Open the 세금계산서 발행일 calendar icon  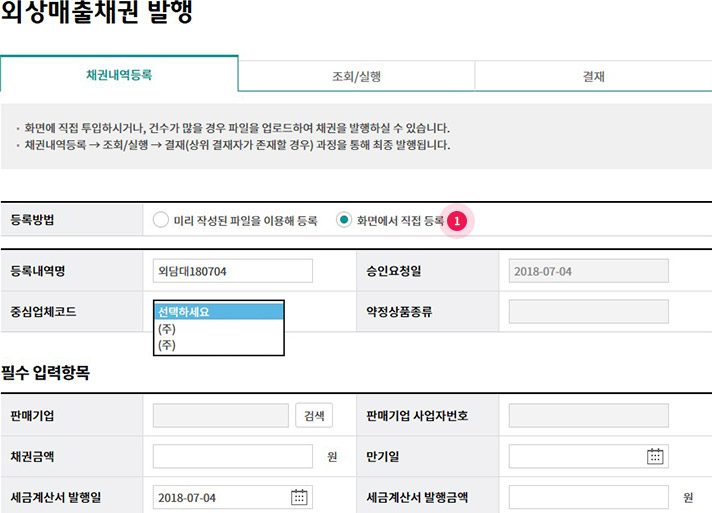[299, 497]
